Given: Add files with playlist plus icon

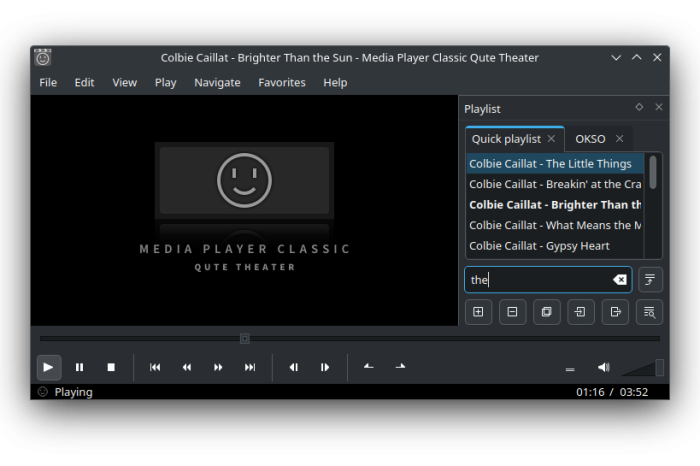Looking at the screenshot, I should click(x=478, y=312).
